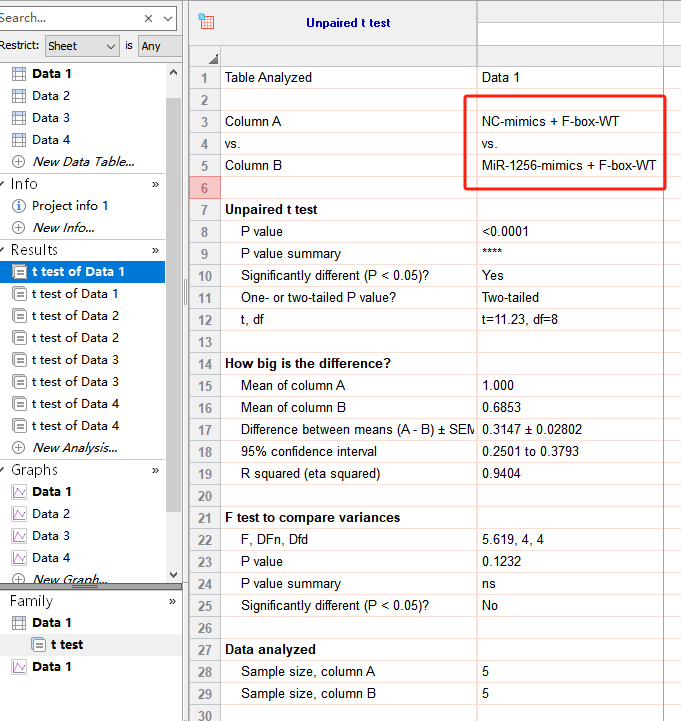681x721 pixels.
Task: Open Data 4 data table
Action: (x=51, y=140)
